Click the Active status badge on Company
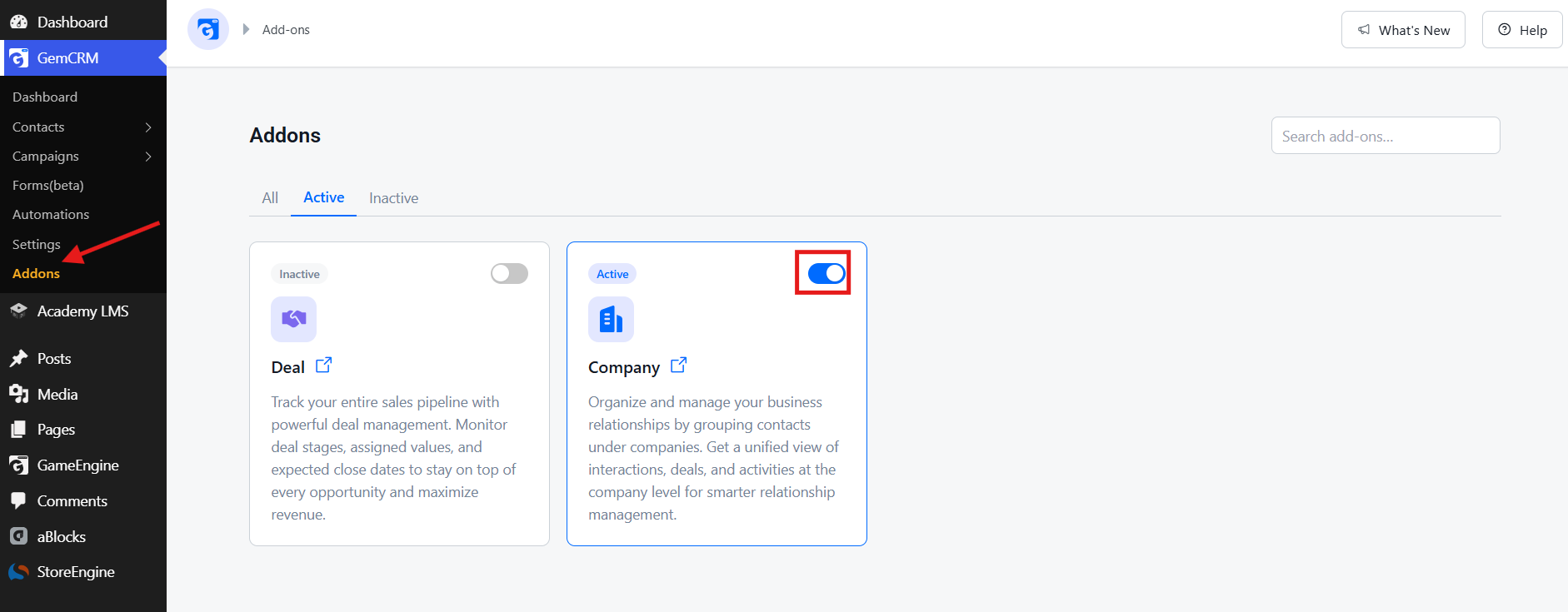This screenshot has width=1568, height=612. tap(612, 274)
